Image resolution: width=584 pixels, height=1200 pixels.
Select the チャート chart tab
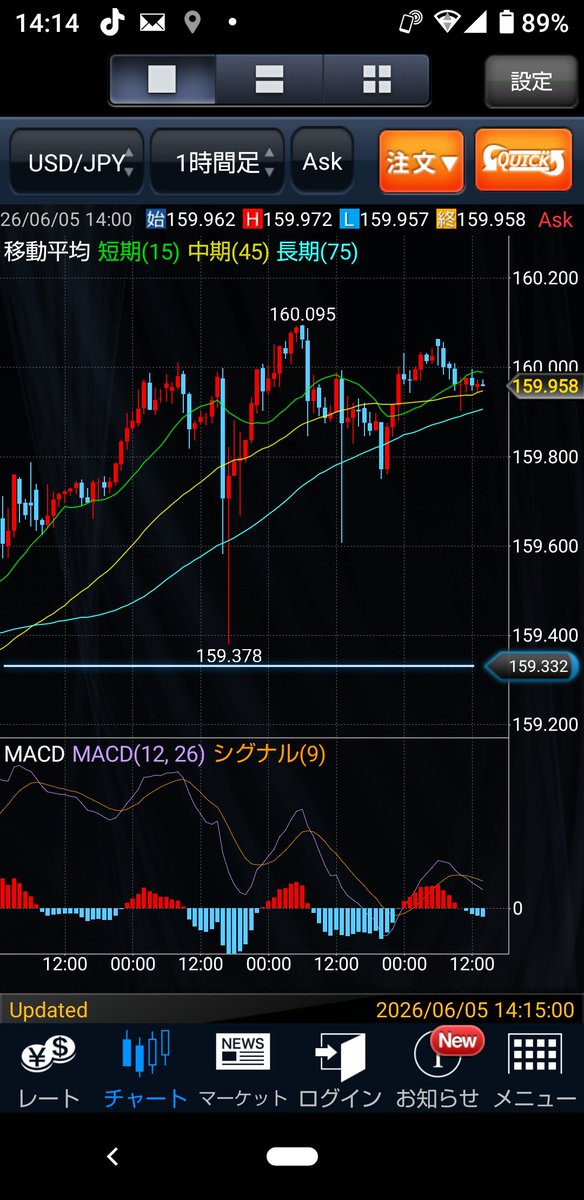coord(146,1071)
